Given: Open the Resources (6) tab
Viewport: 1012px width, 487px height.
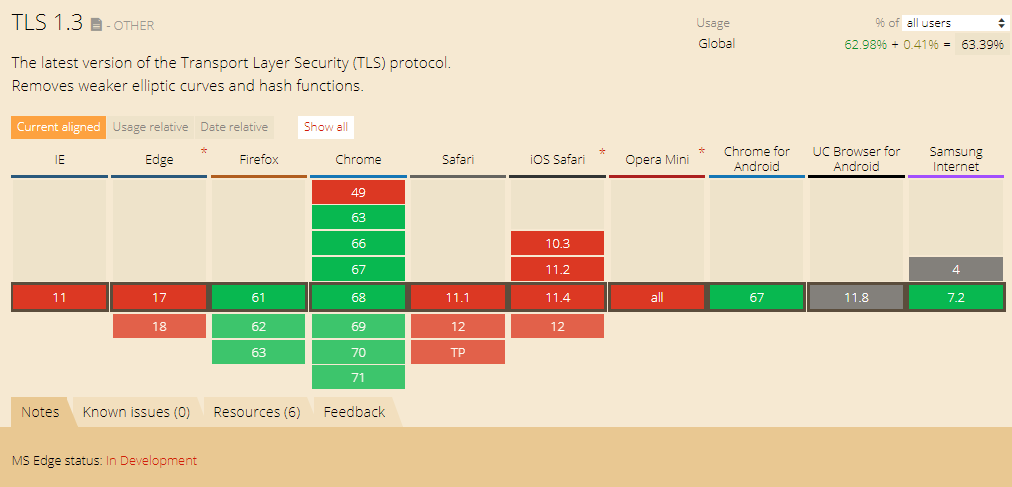Looking at the screenshot, I should pyautogui.click(x=257, y=412).
